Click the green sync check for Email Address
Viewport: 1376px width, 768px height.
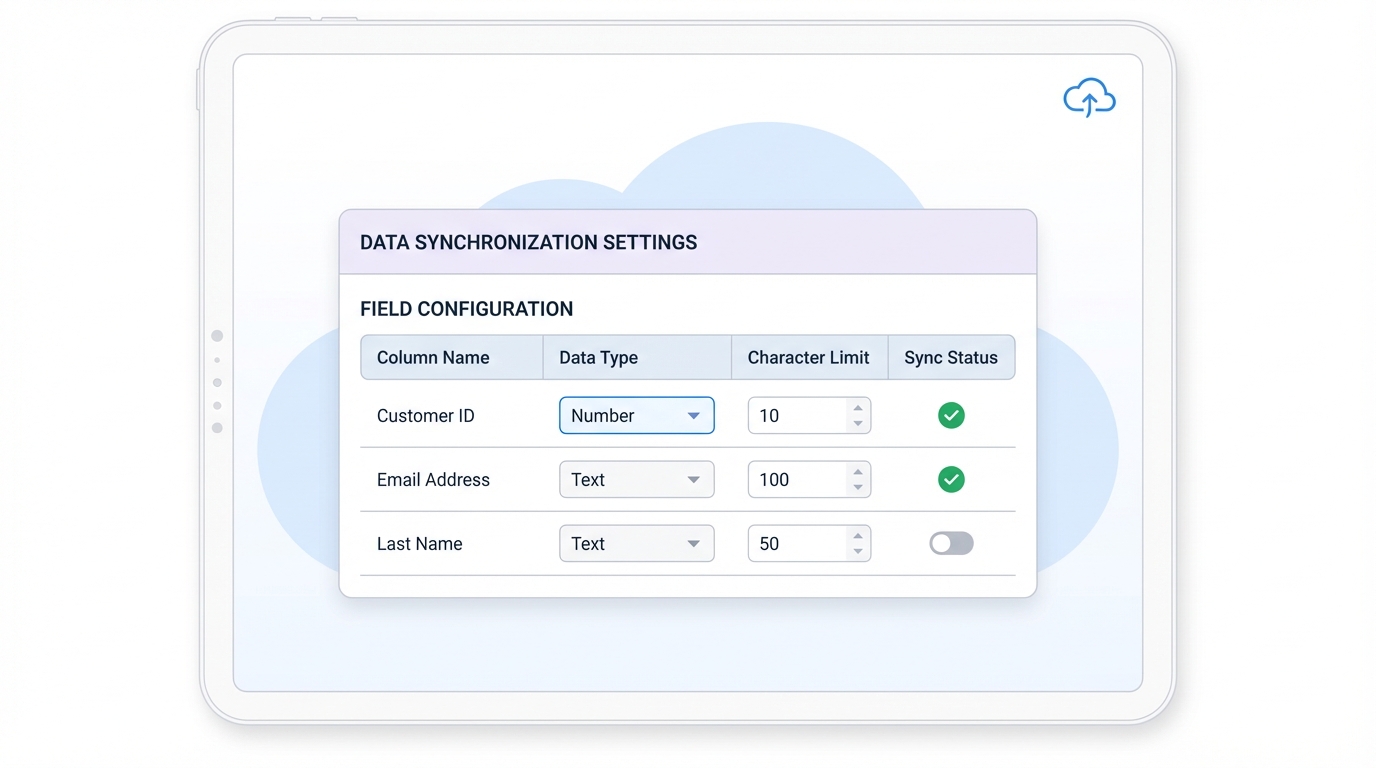(951, 479)
